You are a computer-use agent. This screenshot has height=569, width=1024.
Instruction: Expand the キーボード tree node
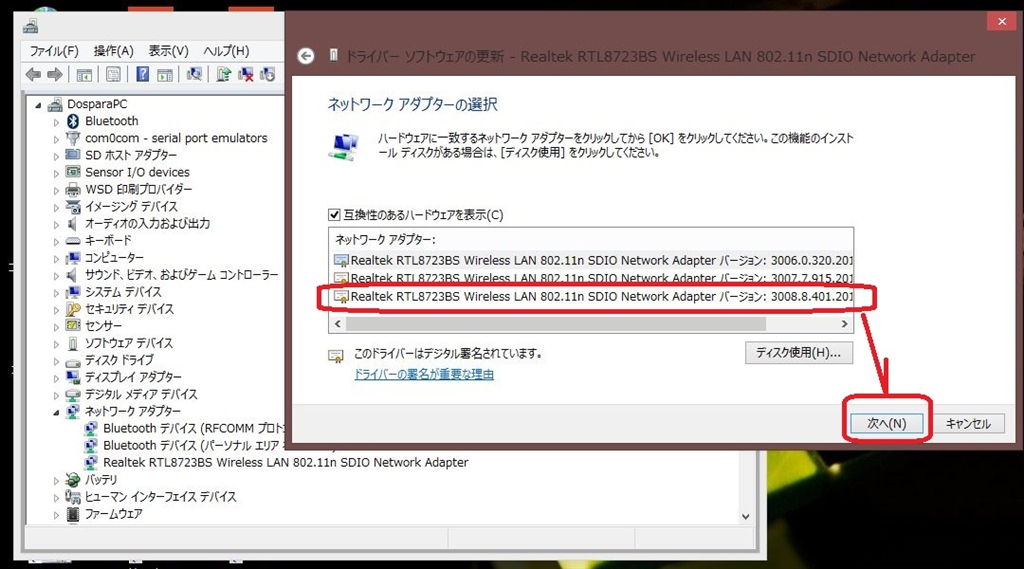tap(56, 241)
